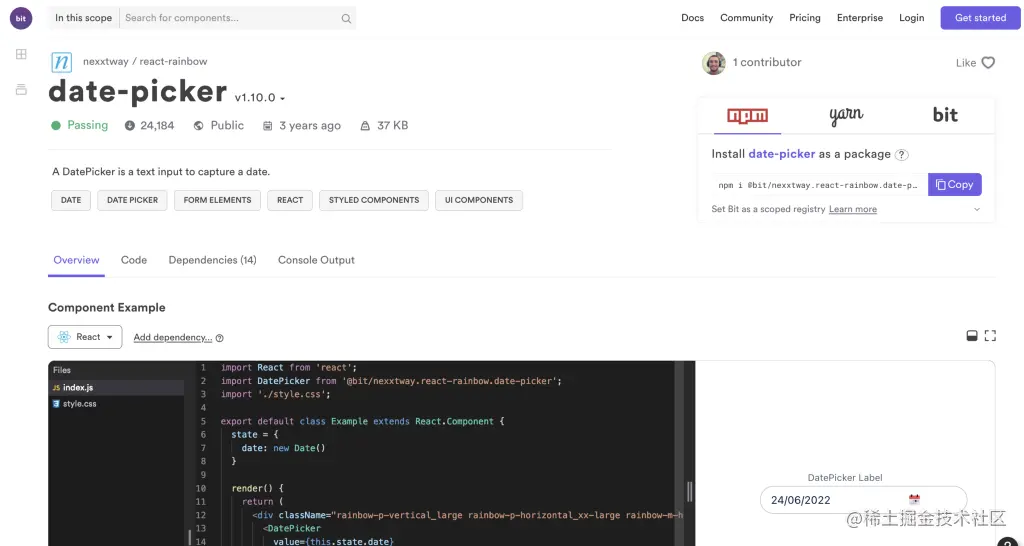
Task: Open the bit logo home
Action: (x=21, y=18)
